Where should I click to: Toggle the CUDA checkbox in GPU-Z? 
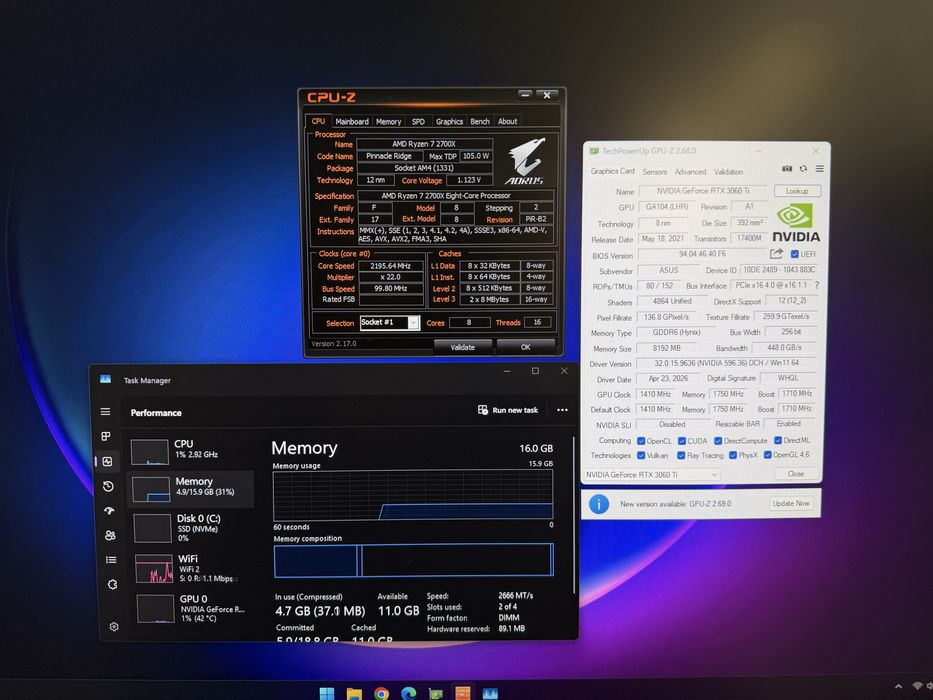[682, 441]
